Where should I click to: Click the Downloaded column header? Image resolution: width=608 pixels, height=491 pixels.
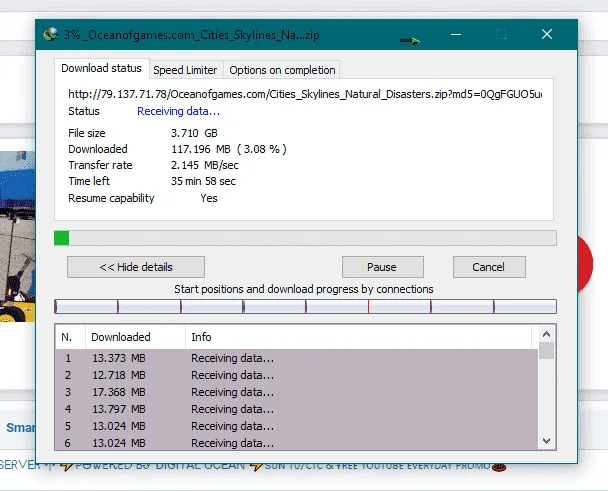[135, 337]
